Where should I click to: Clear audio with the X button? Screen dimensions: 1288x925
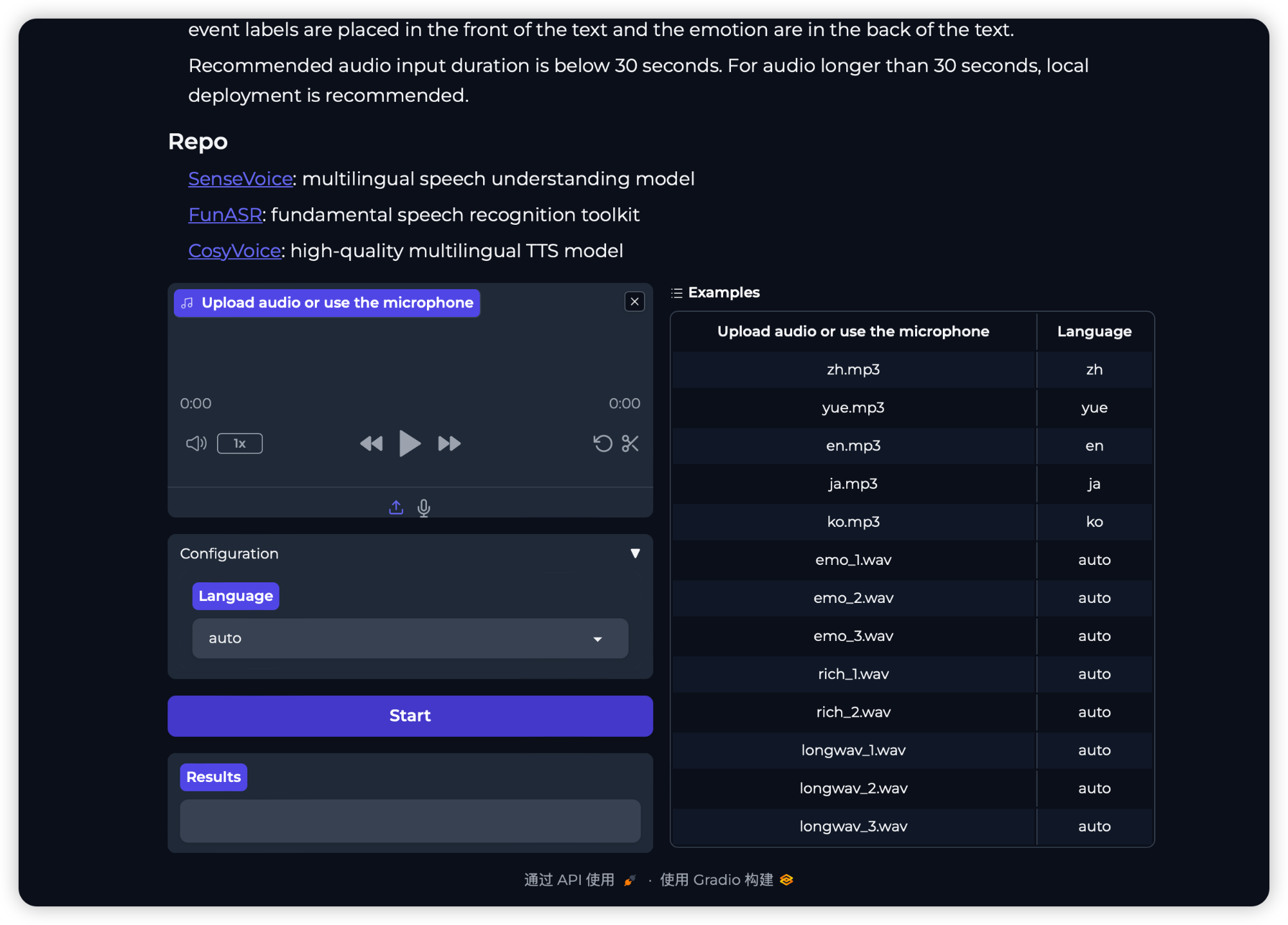634,301
